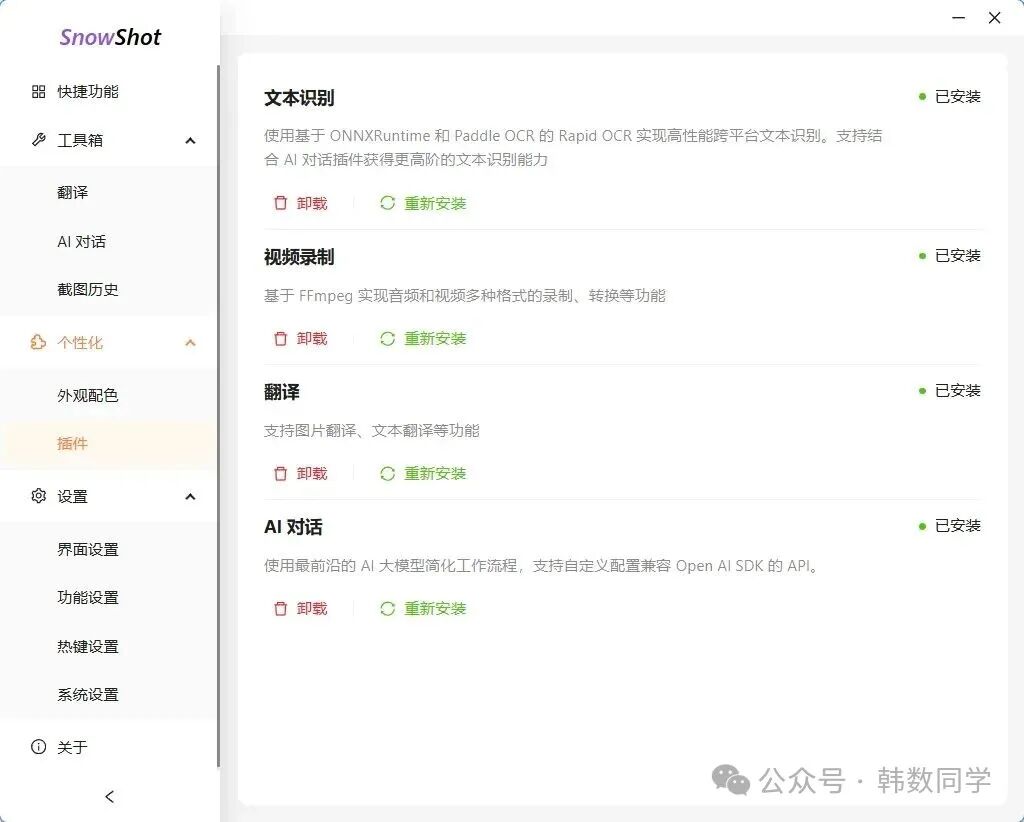Click the 快捷功能 grid icon
Image resolution: width=1024 pixels, height=822 pixels.
(x=39, y=91)
